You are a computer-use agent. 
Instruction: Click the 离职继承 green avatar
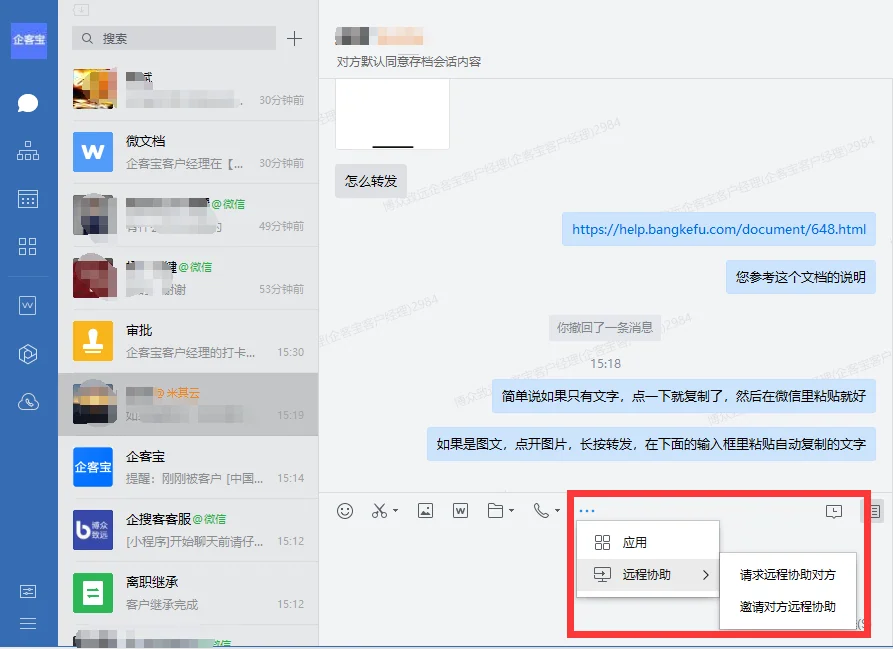pos(93,593)
